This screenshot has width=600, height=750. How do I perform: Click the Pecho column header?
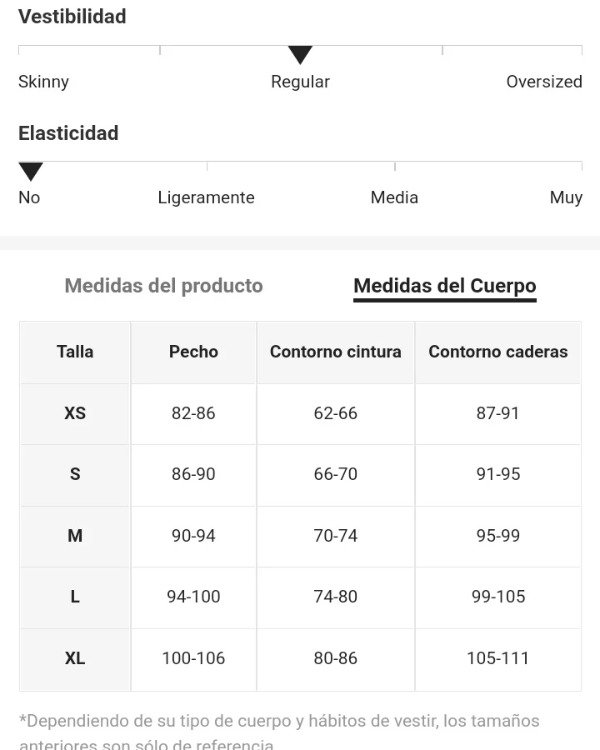[193, 351]
